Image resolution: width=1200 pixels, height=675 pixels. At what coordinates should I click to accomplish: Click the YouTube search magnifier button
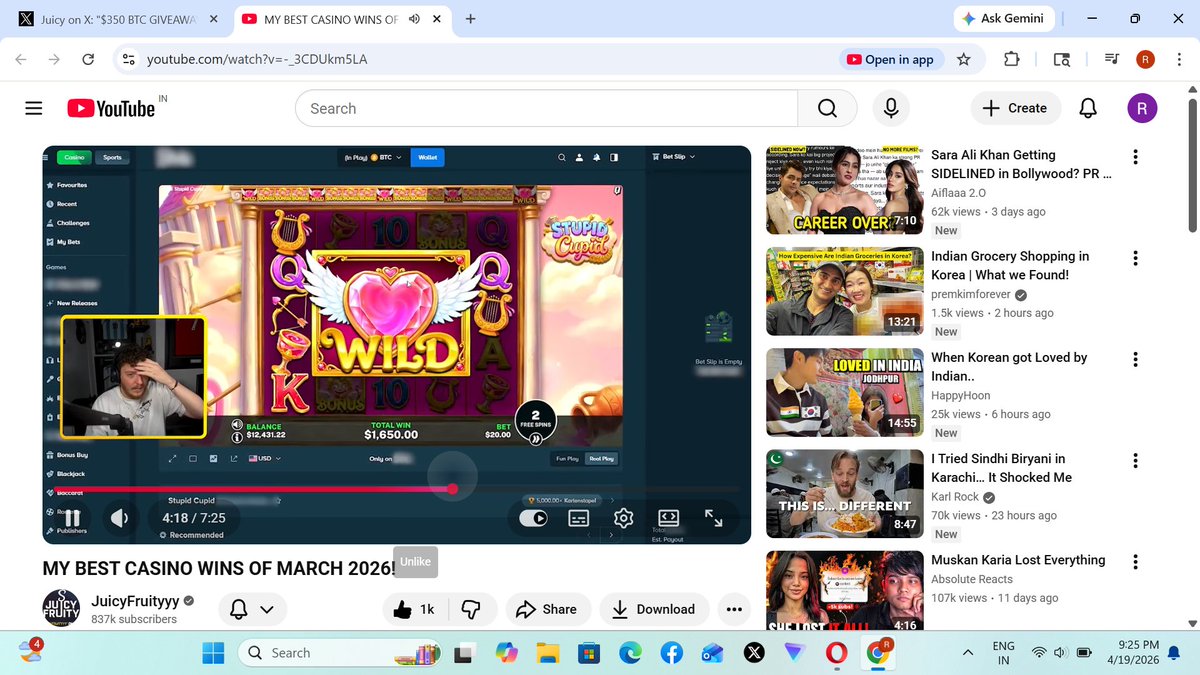(827, 108)
